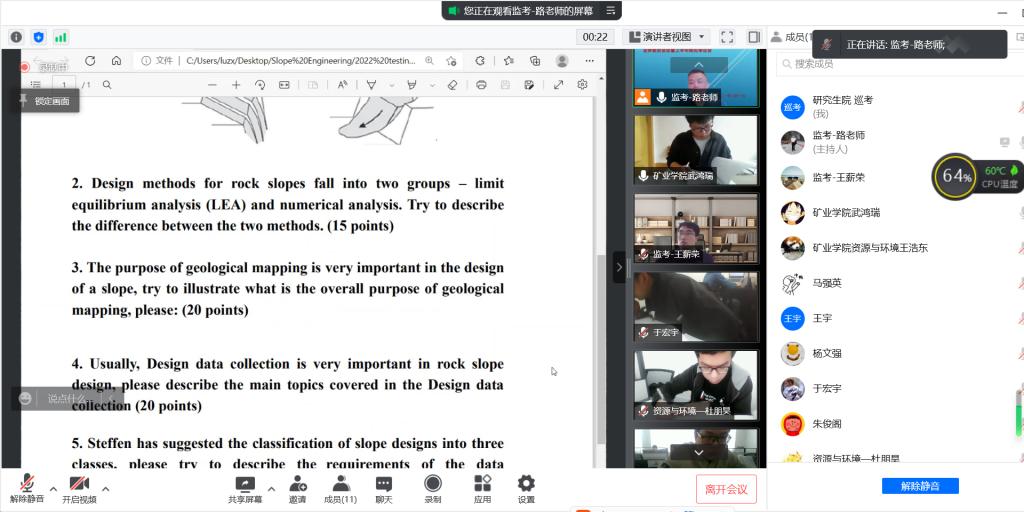
Task: Click PDF read aloud icon
Action: tap(343, 85)
